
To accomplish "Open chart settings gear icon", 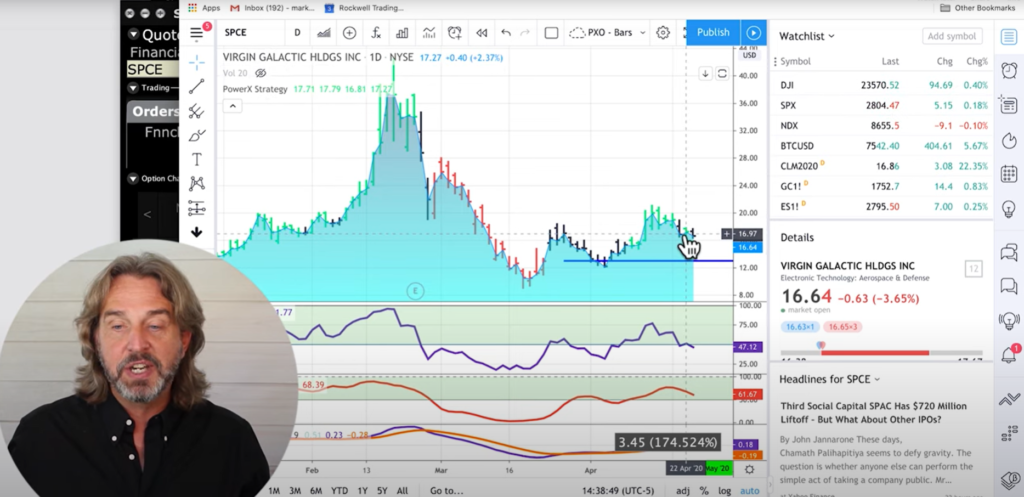I will (663, 33).
